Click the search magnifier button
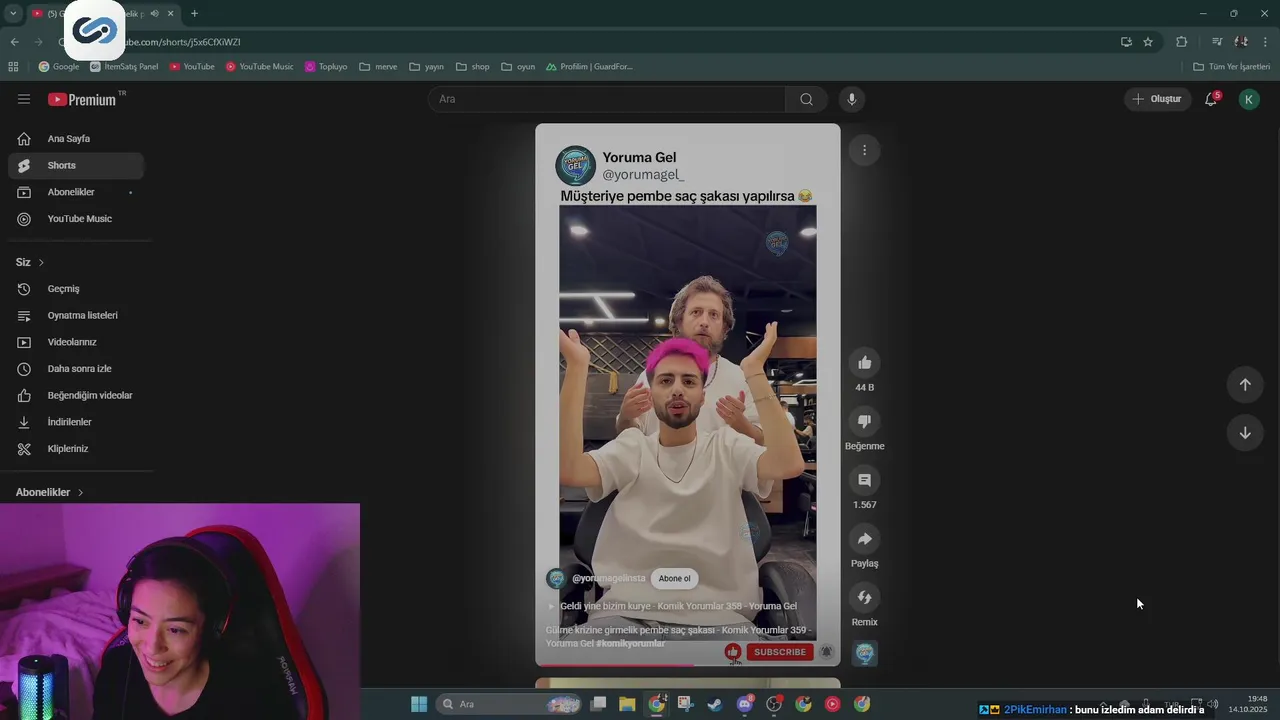 [806, 99]
